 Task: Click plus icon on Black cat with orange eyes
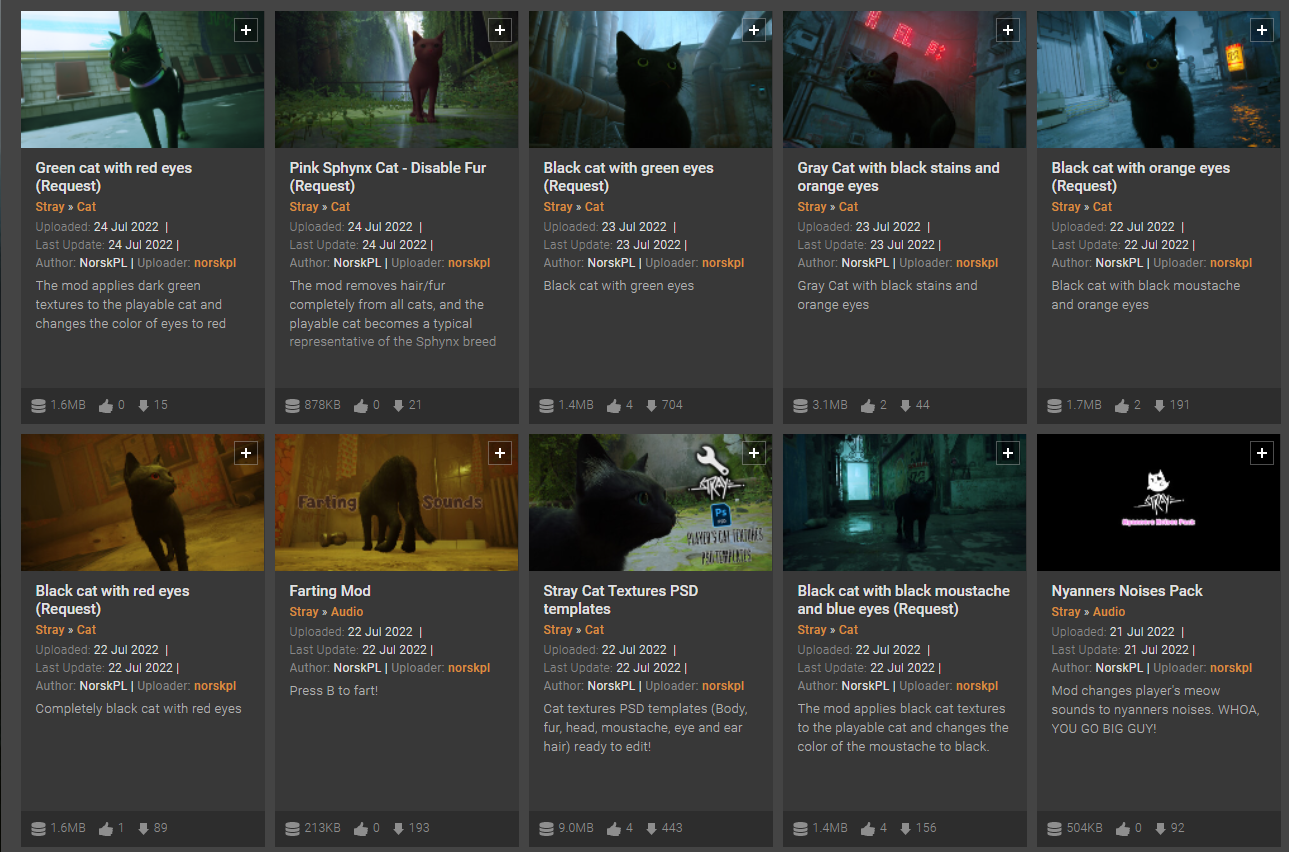pyautogui.click(x=1262, y=30)
